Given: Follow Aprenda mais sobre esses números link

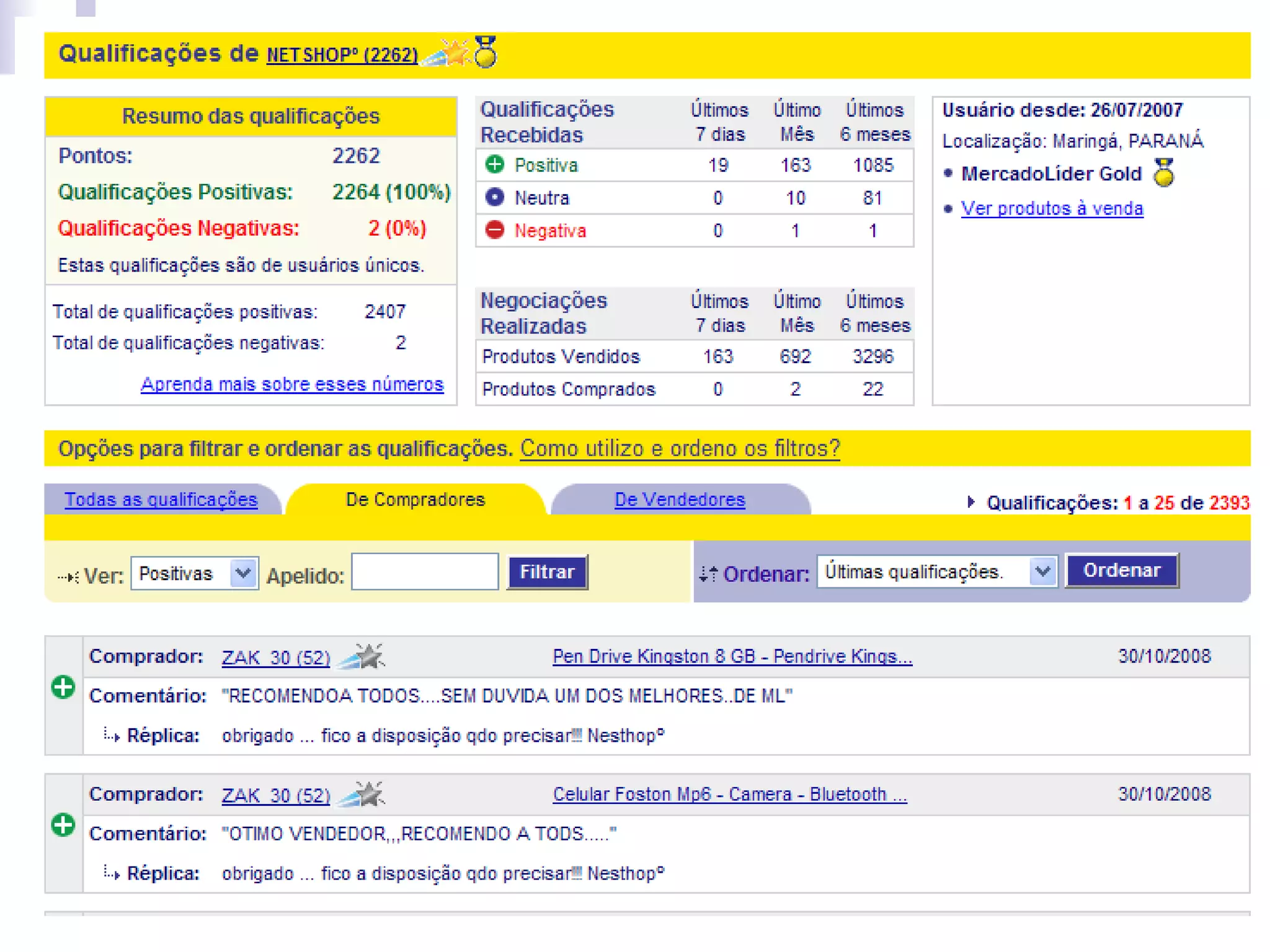Looking at the screenshot, I should [292, 384].
